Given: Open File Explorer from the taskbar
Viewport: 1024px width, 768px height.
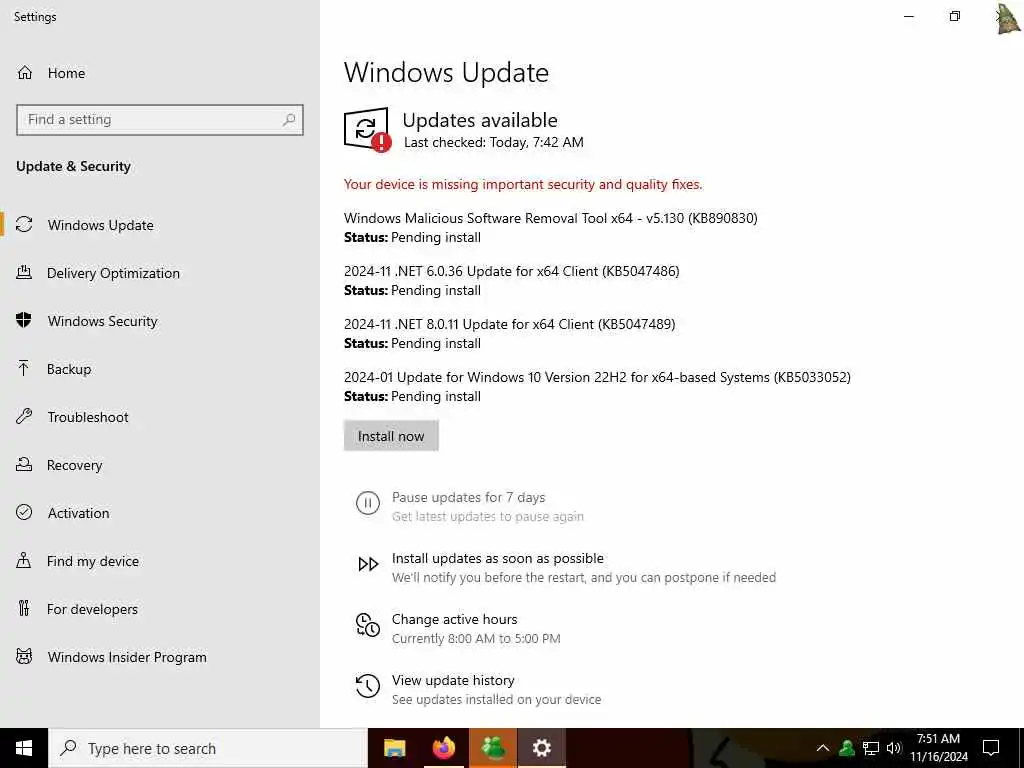Looking at the screenshot, I should coord(394,748).
